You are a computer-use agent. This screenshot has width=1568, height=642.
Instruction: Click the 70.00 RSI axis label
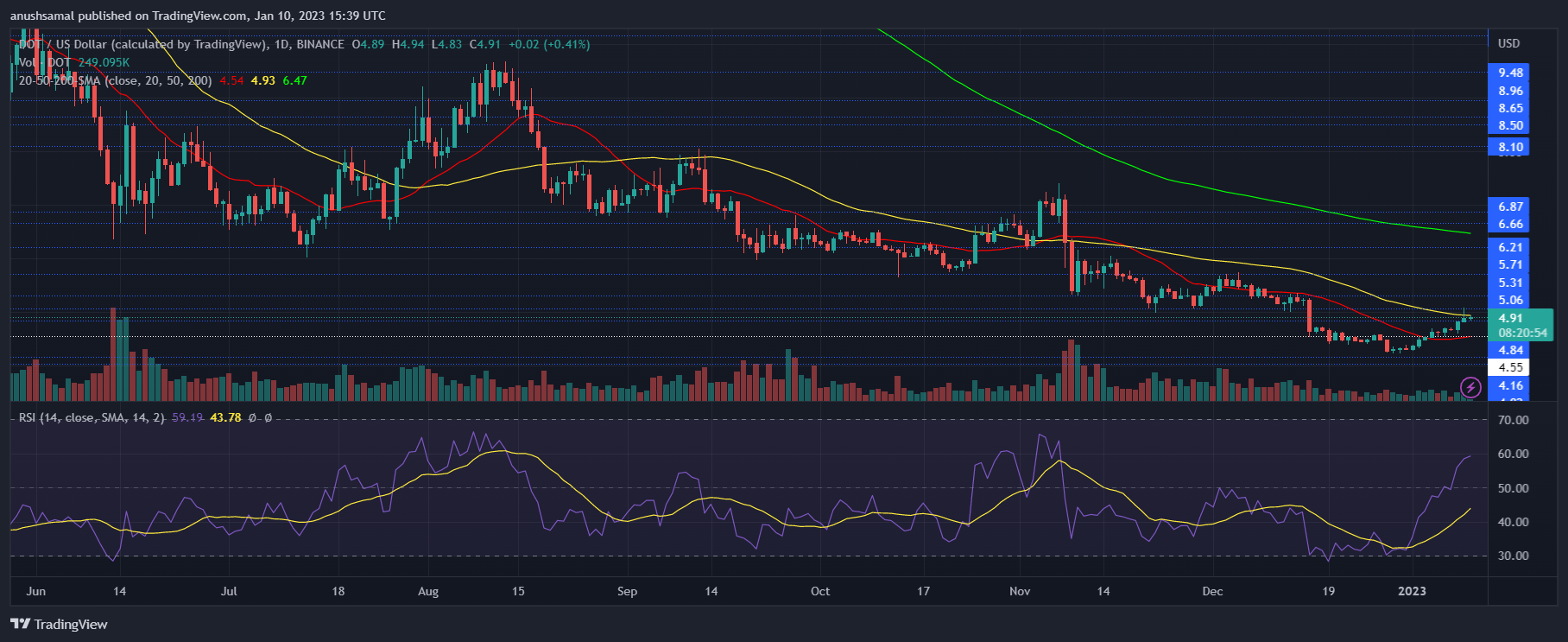tap(1513, 420)
